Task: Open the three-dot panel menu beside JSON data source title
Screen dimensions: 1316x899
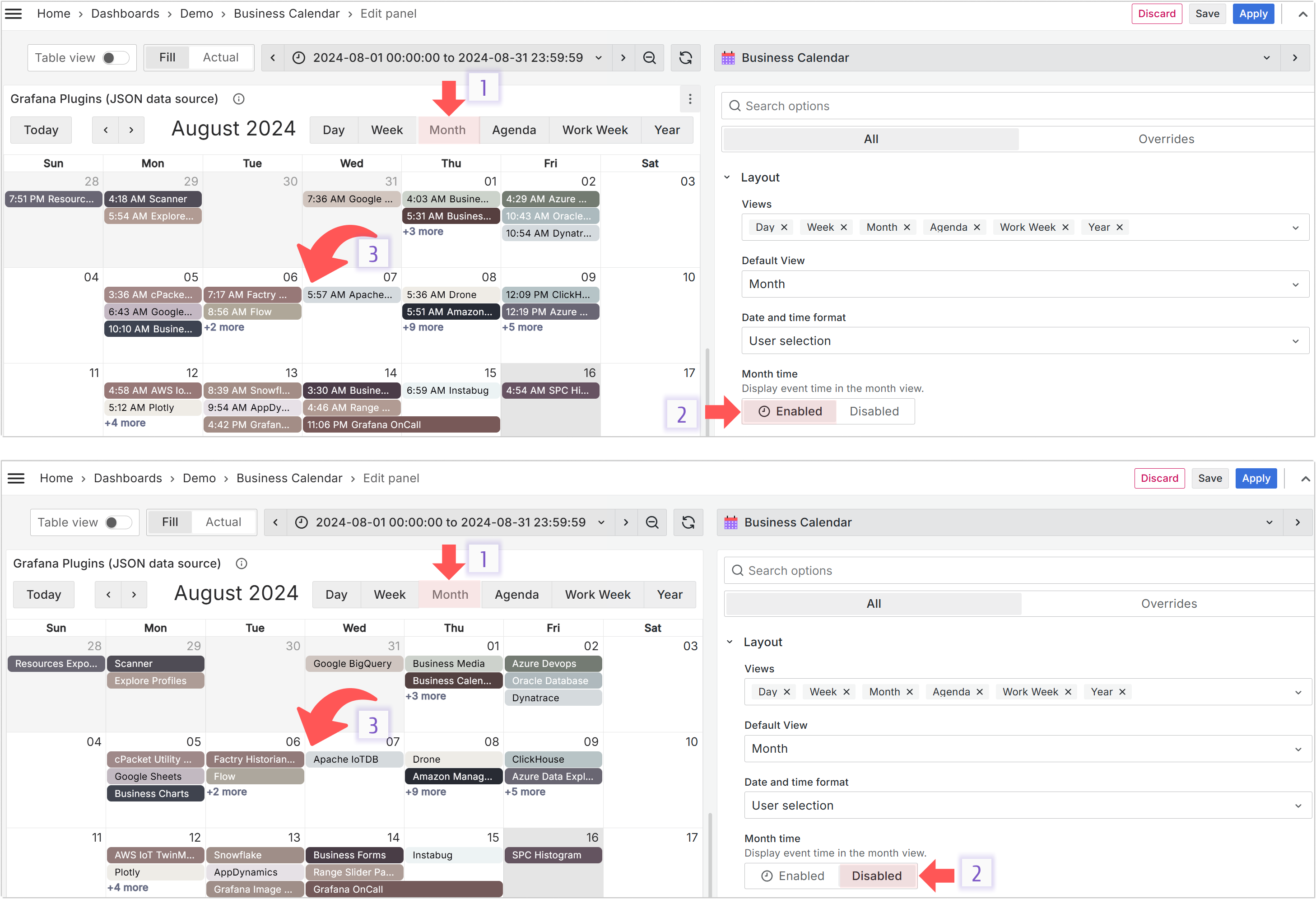Action: pos(690,99)
